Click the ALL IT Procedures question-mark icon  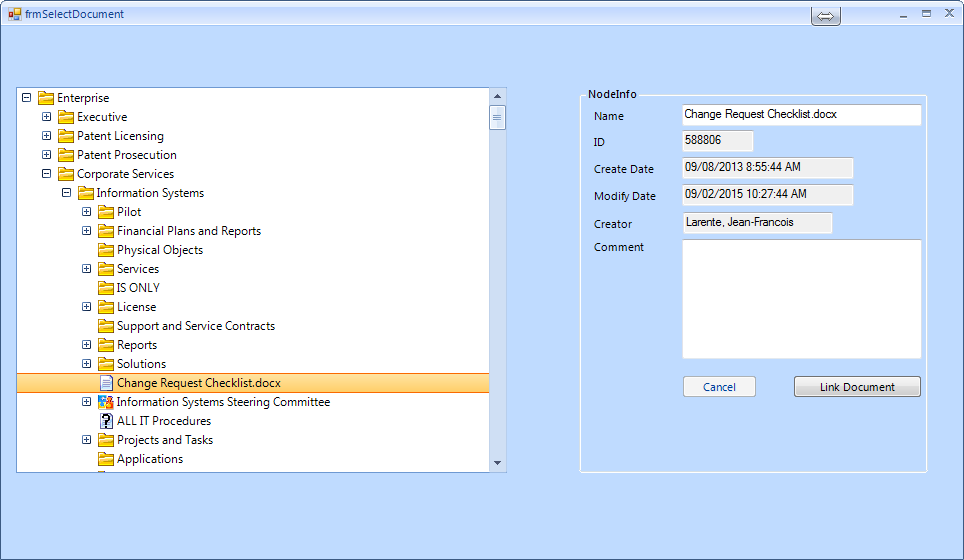(106, 421)
